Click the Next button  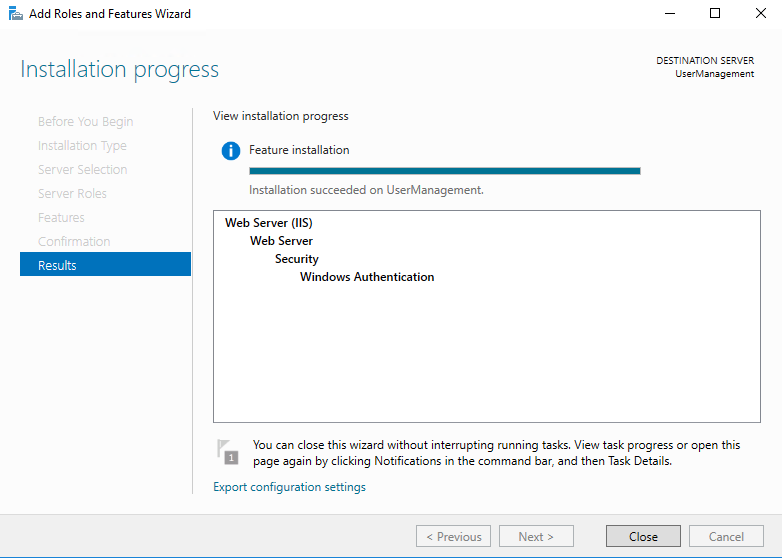tap(536, 537)
